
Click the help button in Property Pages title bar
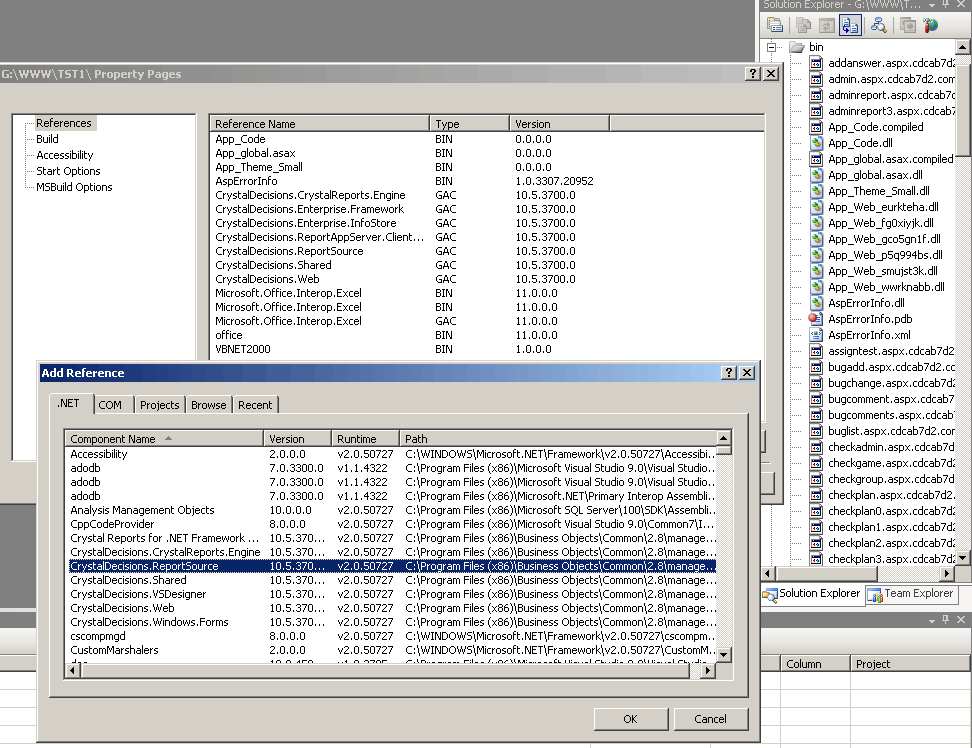click(x=753, y=74)
